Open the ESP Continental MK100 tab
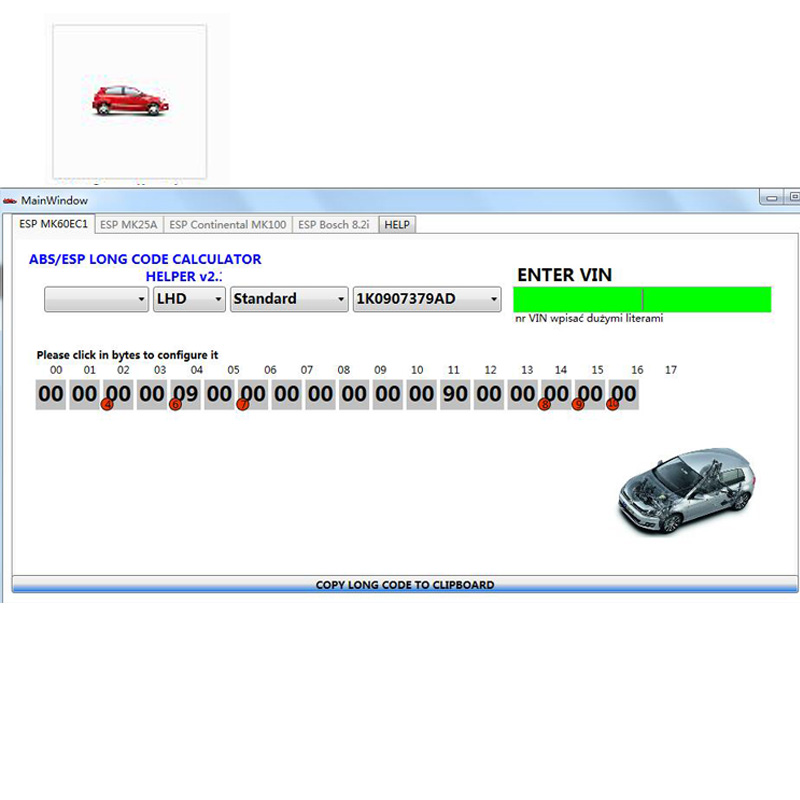The width and height of the screenshot is (800, 800). [227, 225]
